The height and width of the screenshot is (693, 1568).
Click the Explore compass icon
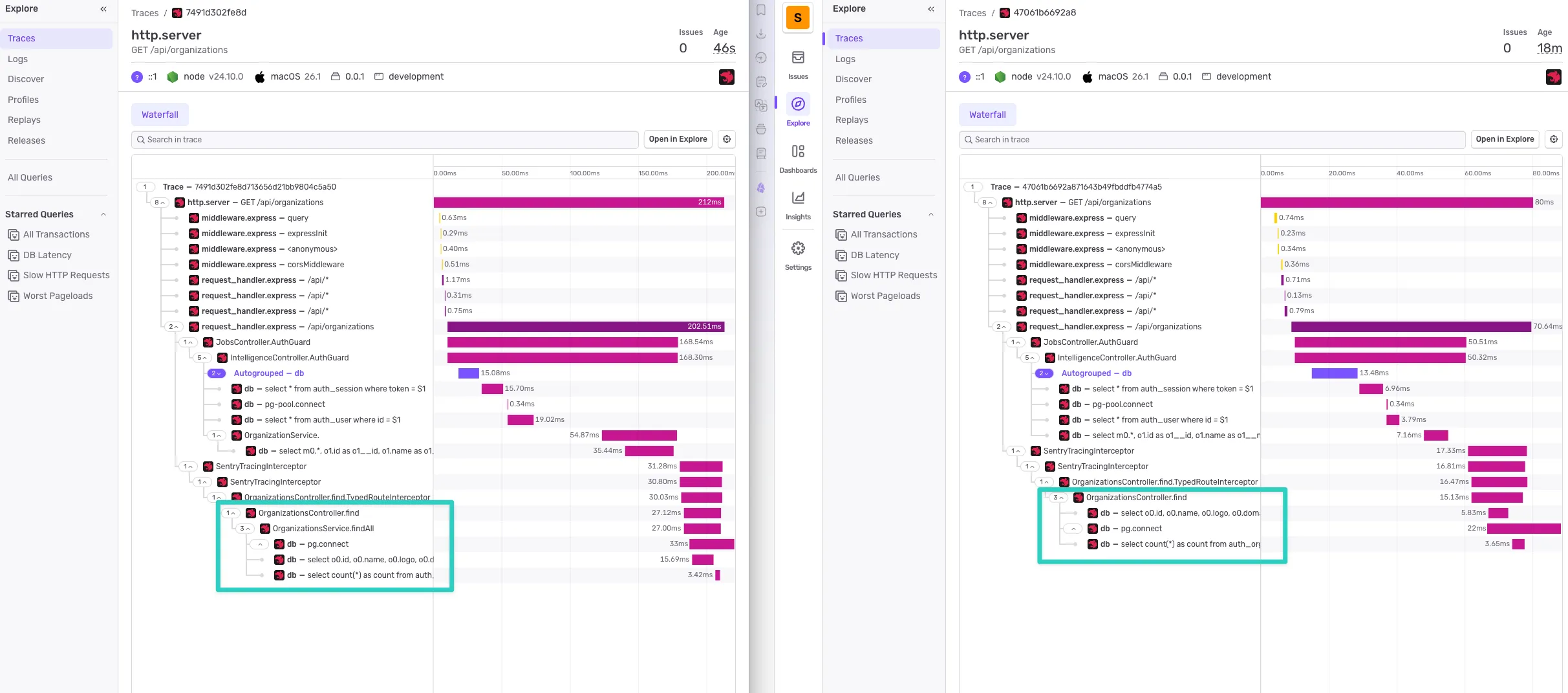[798, 104]
